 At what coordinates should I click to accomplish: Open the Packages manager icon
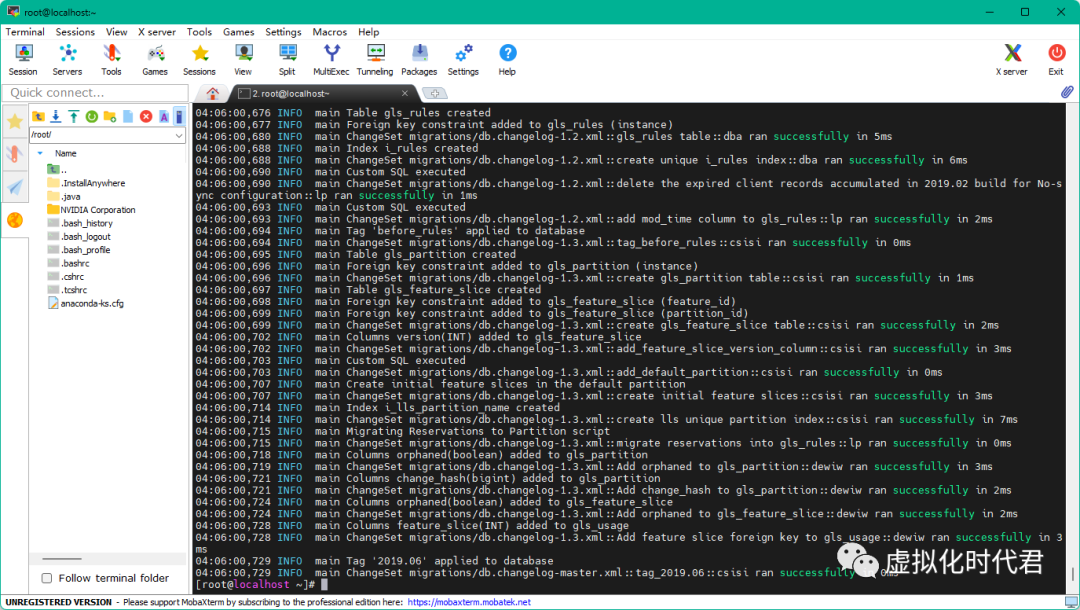coord(419,57)
